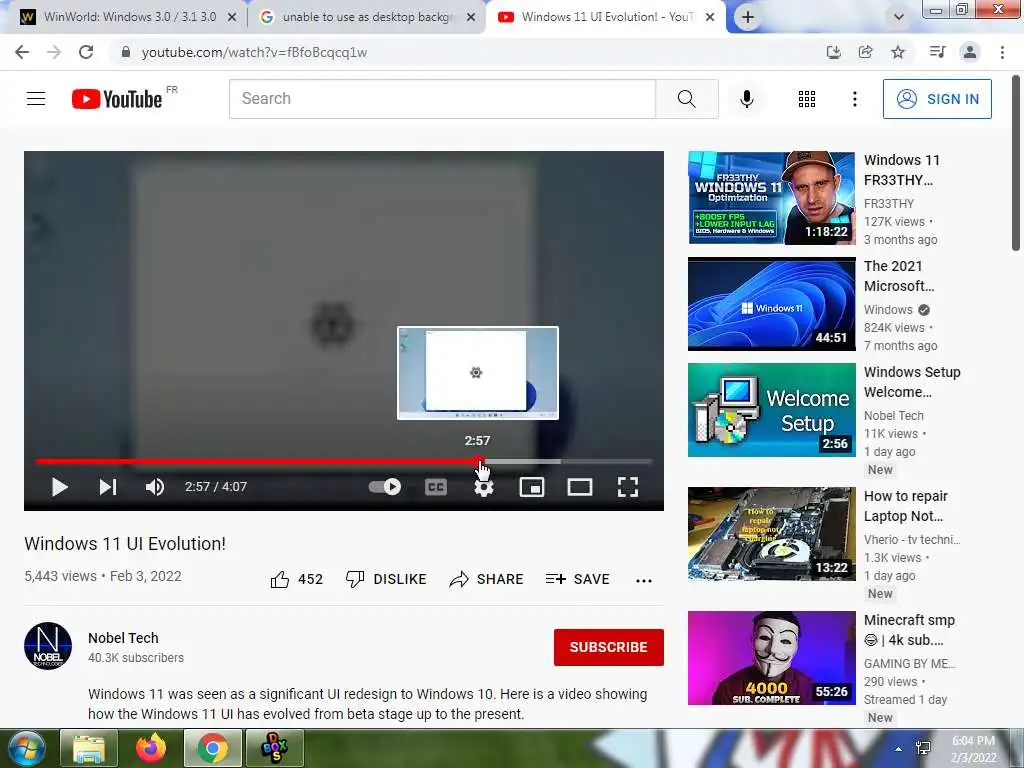
Task: Open Chrome's three-dot menu
Action: [x=1002, y=52]
